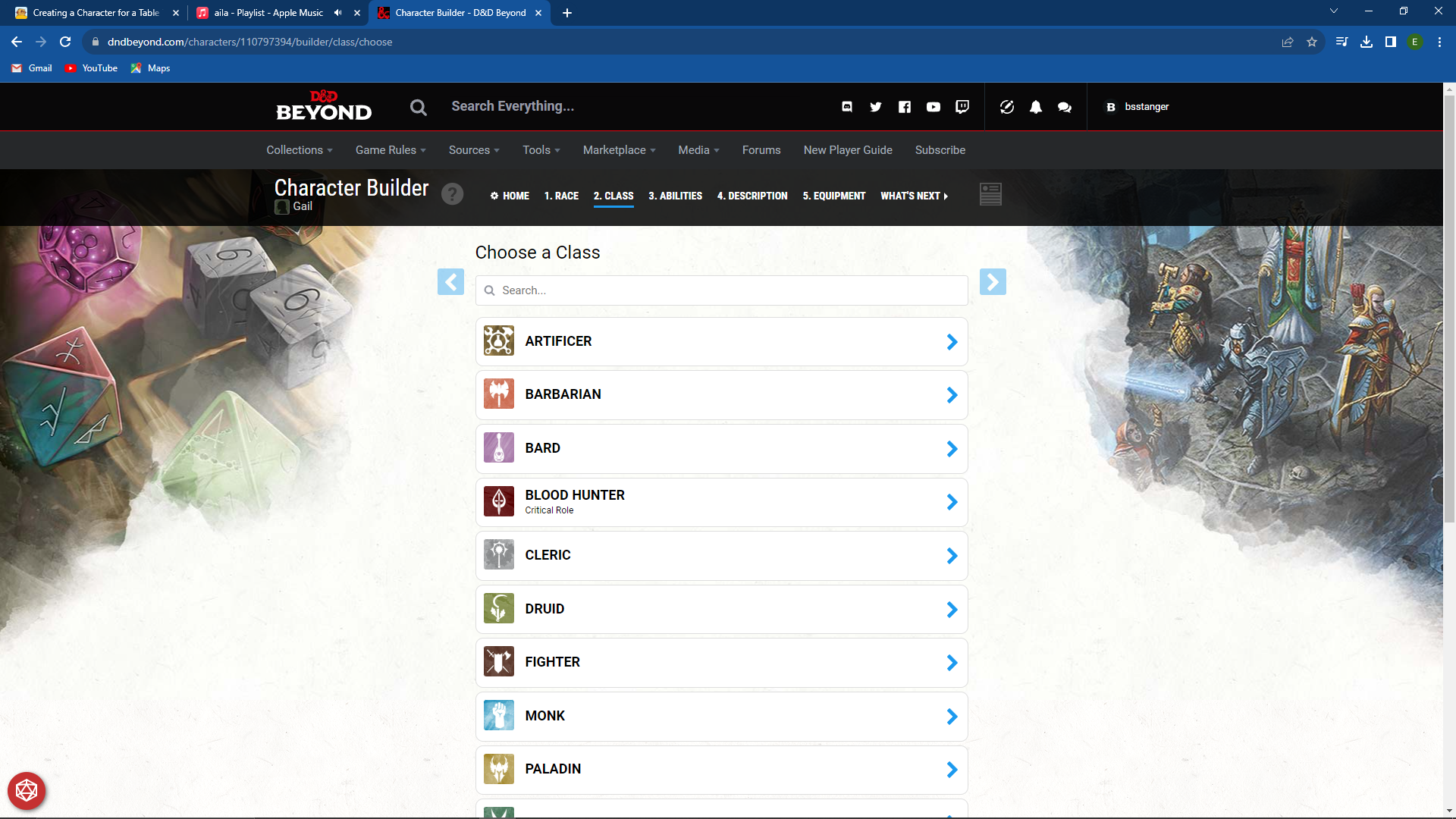The width and height of the screenshot is (1456, 819).
Task: Open the Marketplace dropdown
Action: 618,150
